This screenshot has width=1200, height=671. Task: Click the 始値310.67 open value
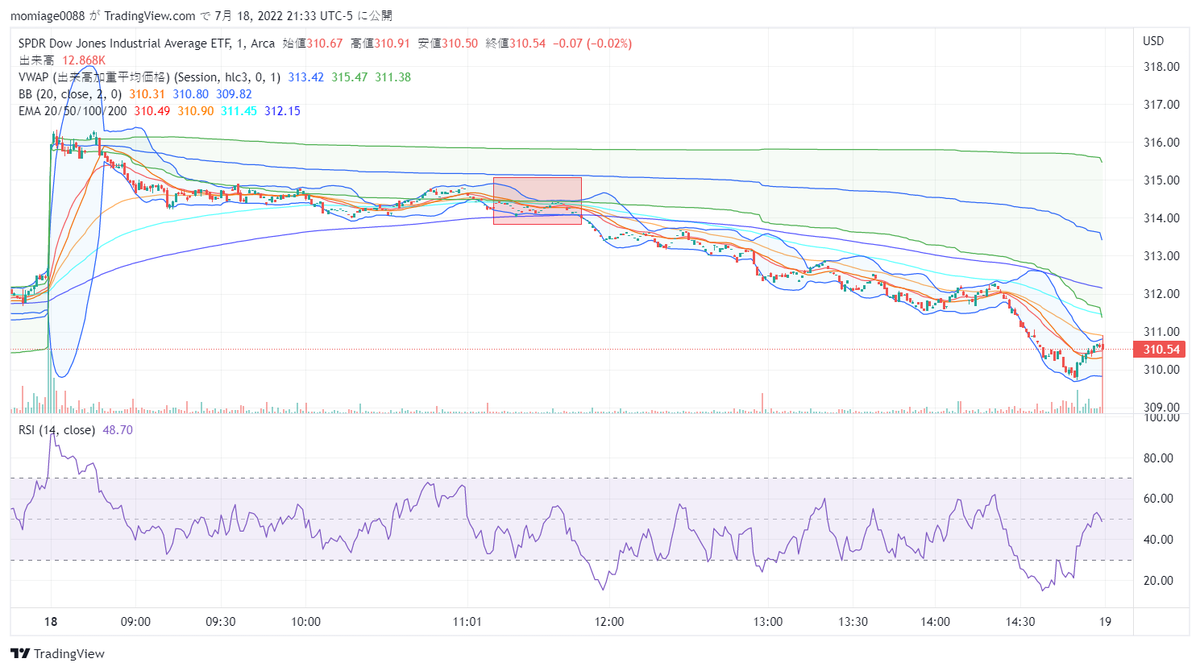[x=315, y=44]
